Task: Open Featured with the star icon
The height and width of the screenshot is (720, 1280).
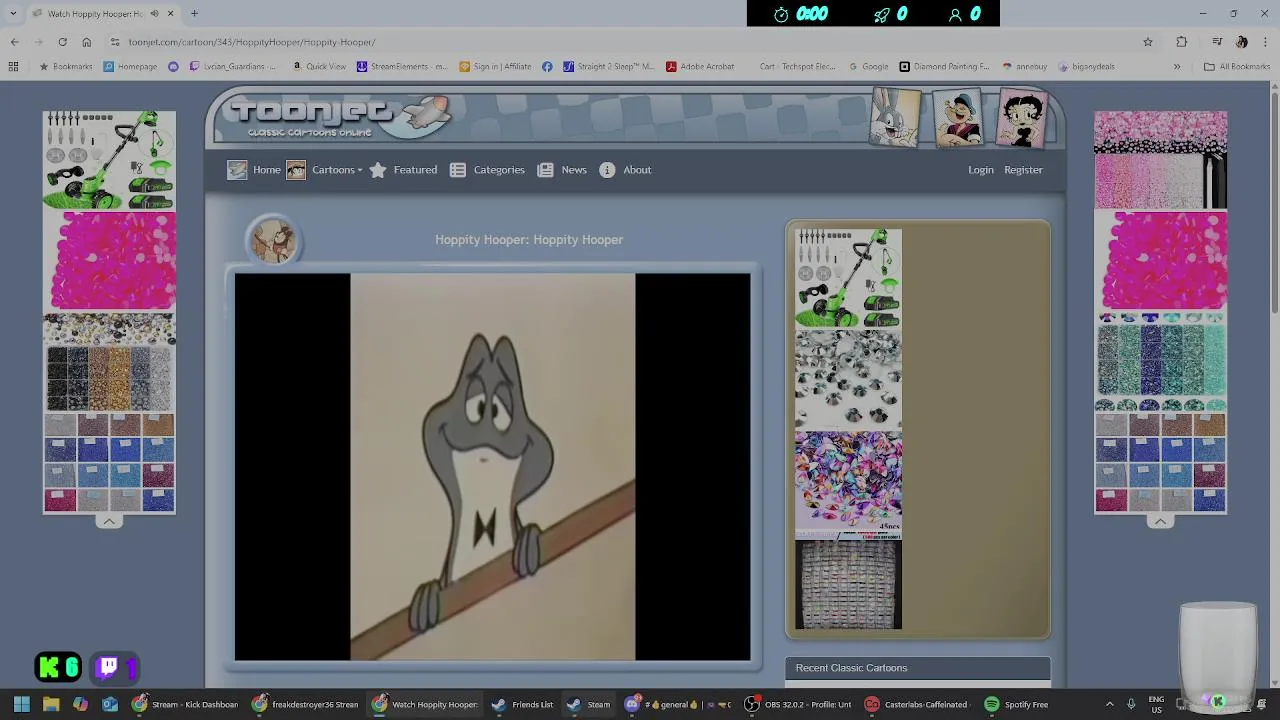Action: point(403,170)
